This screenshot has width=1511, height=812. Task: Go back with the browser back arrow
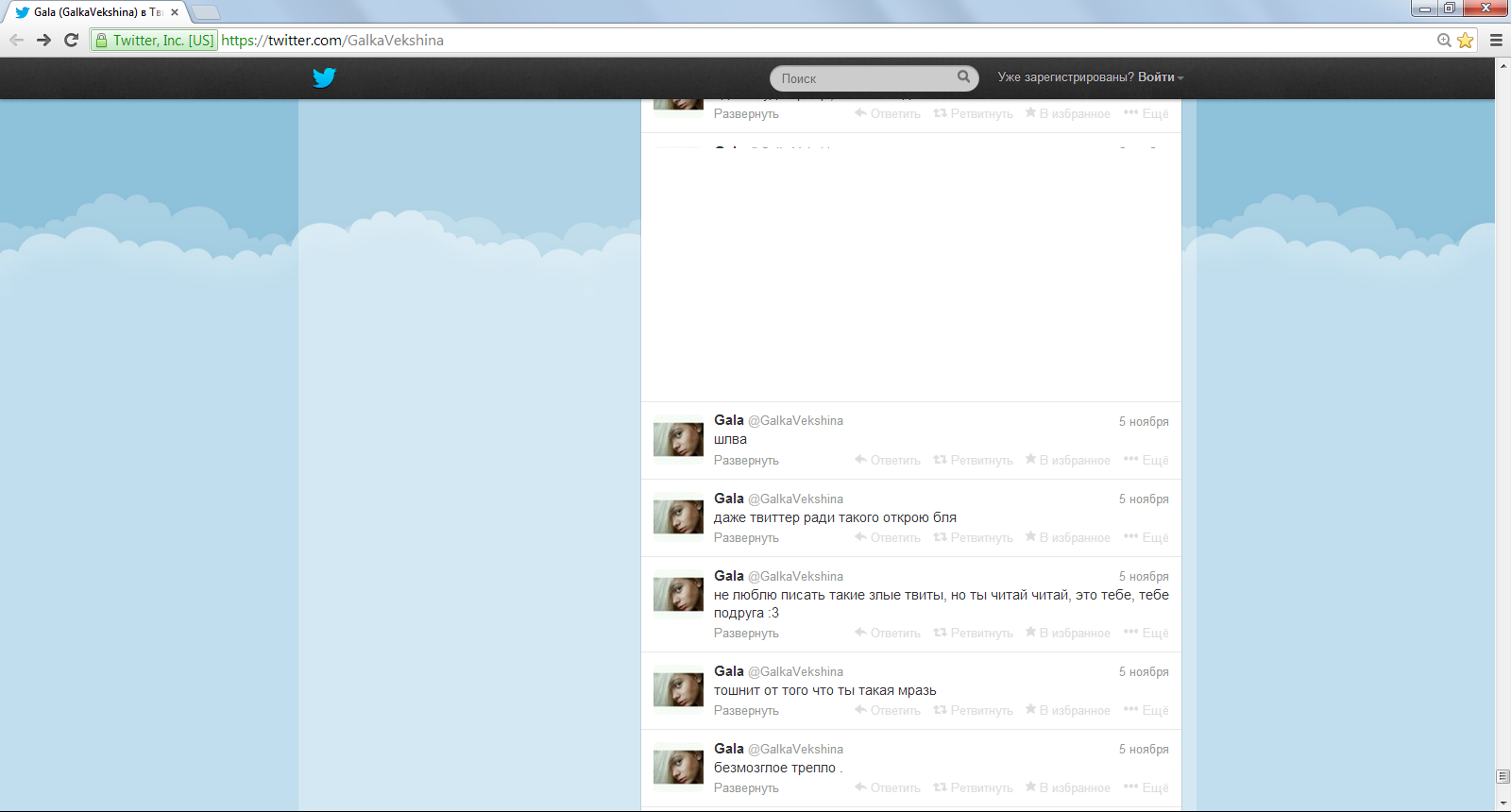point(16,40)
